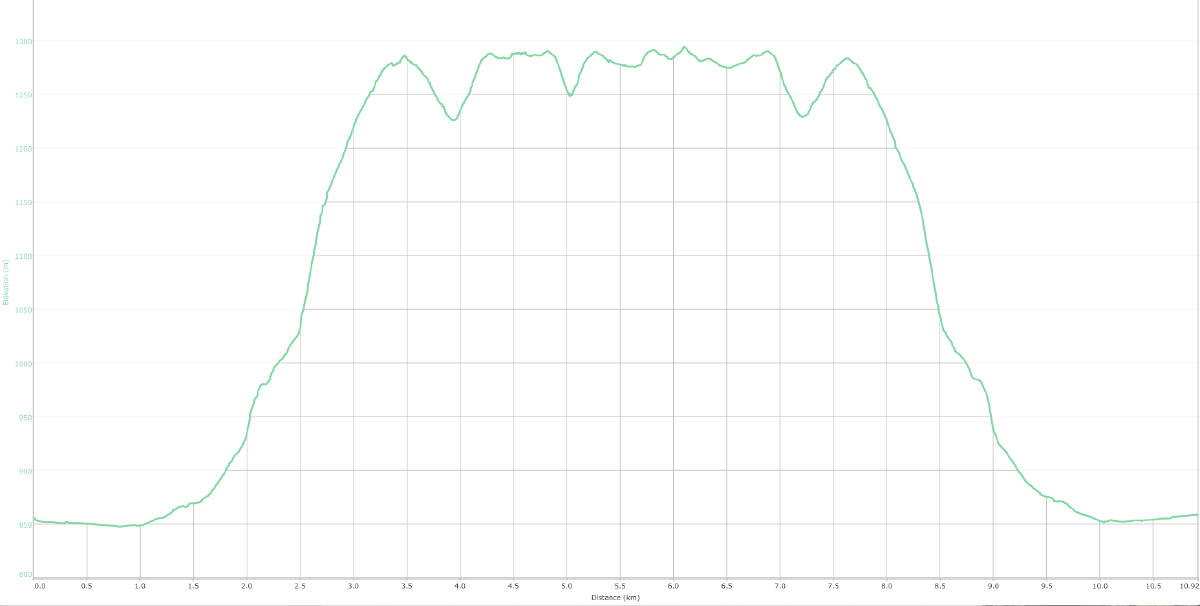
Task: Click the "Elevation (m)" axis title
Action: 6,281
